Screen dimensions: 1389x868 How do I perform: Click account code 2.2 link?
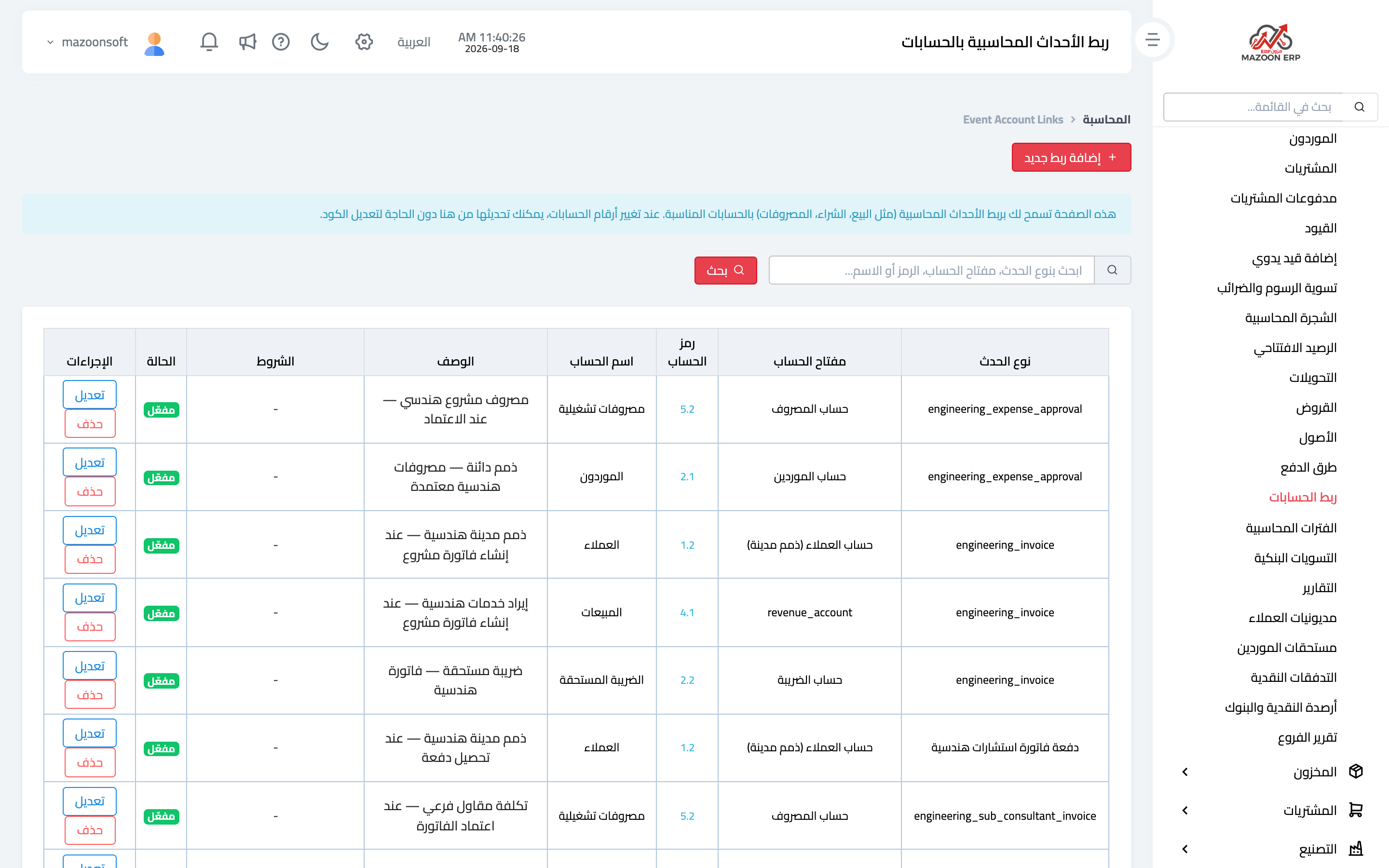[687, 680]
